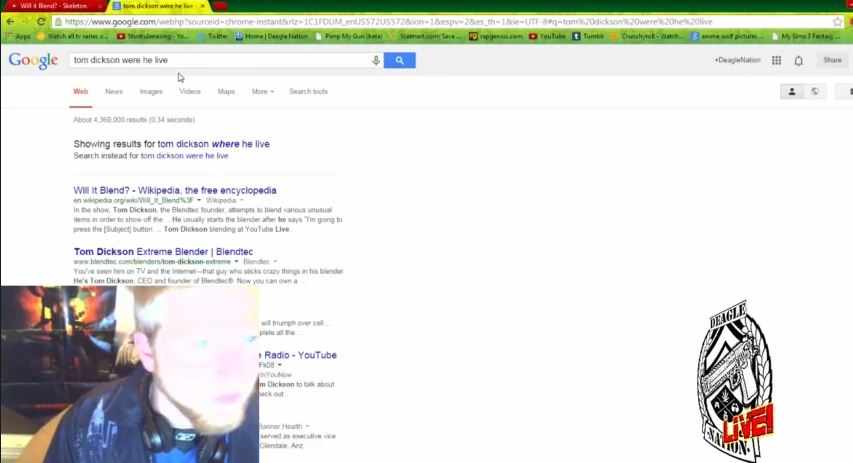This screenshot has width=853, height=463.
Task: Click the browser forward arrow
Action: point(25,22)
